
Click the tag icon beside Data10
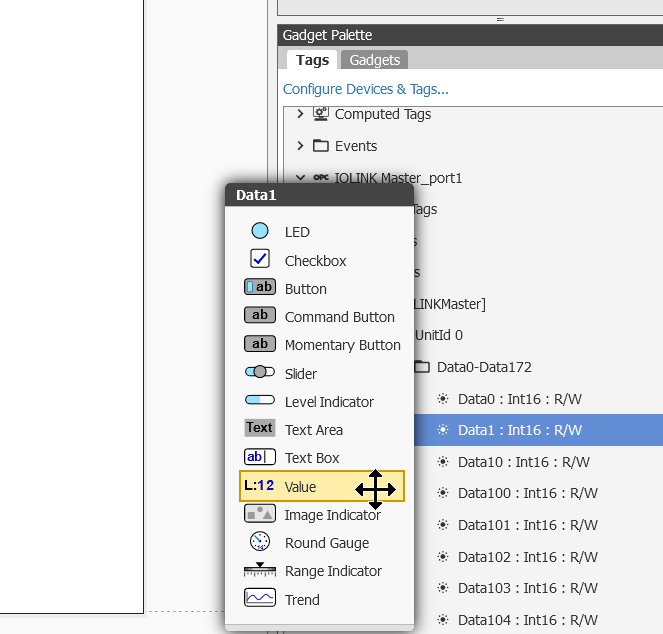point(443,461)
